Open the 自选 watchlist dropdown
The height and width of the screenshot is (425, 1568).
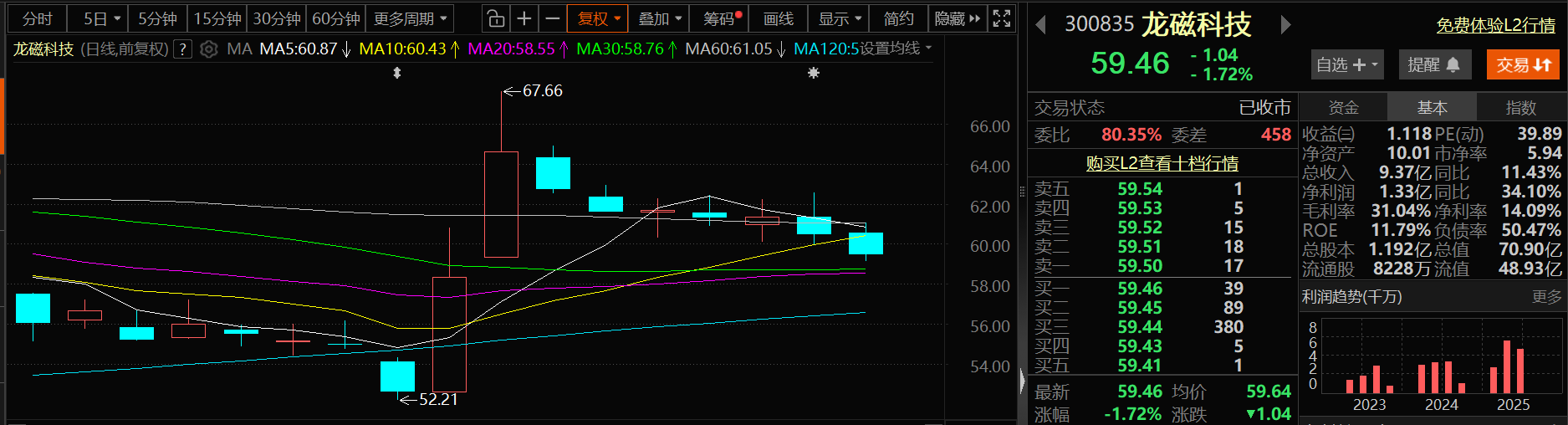pyautogui.click(x=1346, y=64)
